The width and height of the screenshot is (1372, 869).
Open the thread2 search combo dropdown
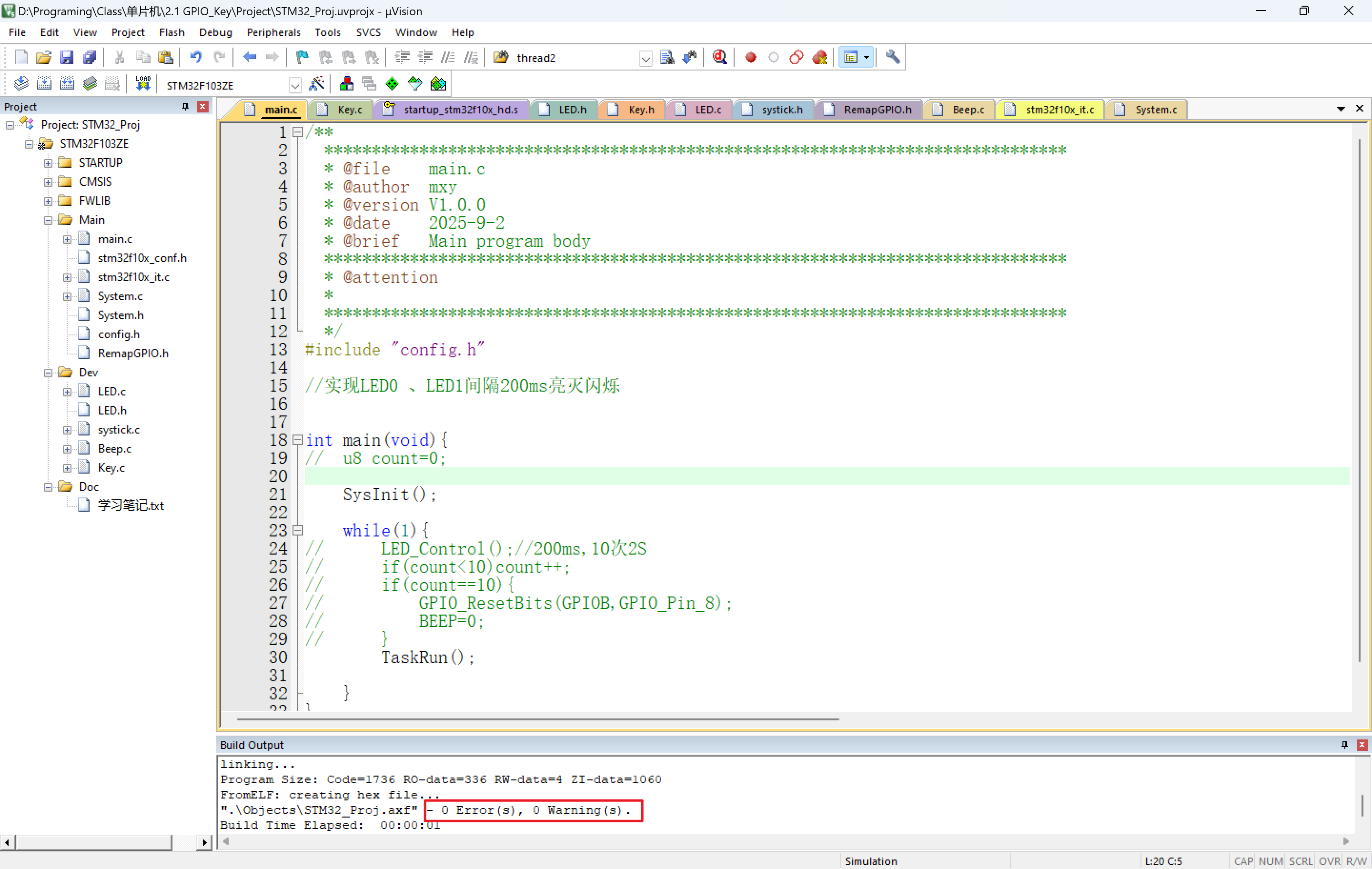pyautogui.click(x=646, y=58)
